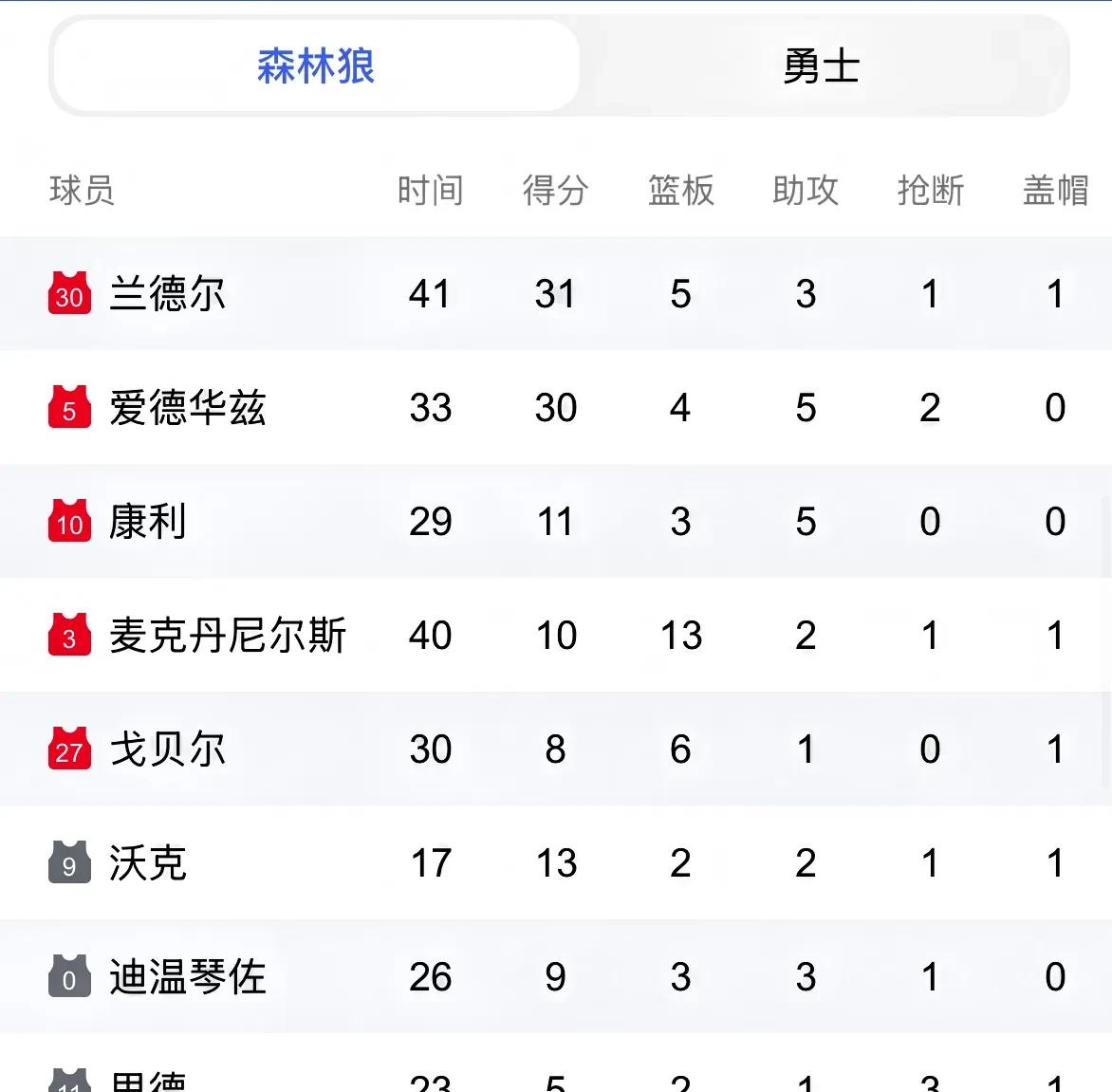Switch to the 勇士 team tab
This screenshot has height=1092, width=1112.
coord(822,66)
